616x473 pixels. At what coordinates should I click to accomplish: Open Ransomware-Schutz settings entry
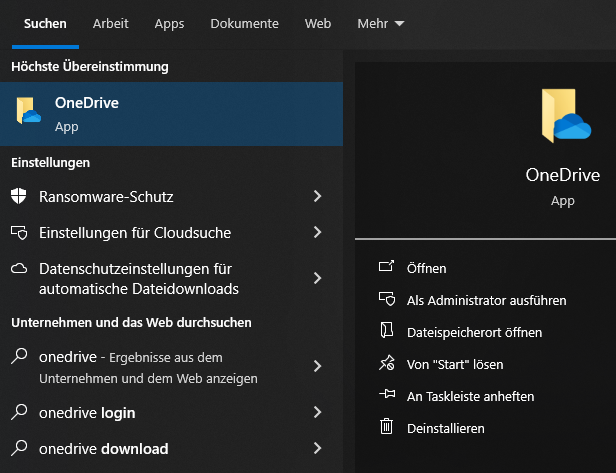click(106, 196)
